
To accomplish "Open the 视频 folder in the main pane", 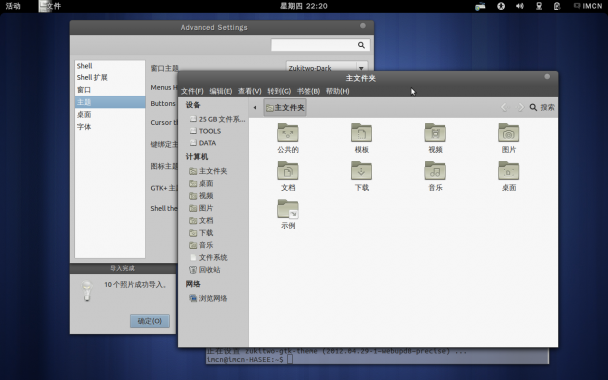I will coord(435,133).
